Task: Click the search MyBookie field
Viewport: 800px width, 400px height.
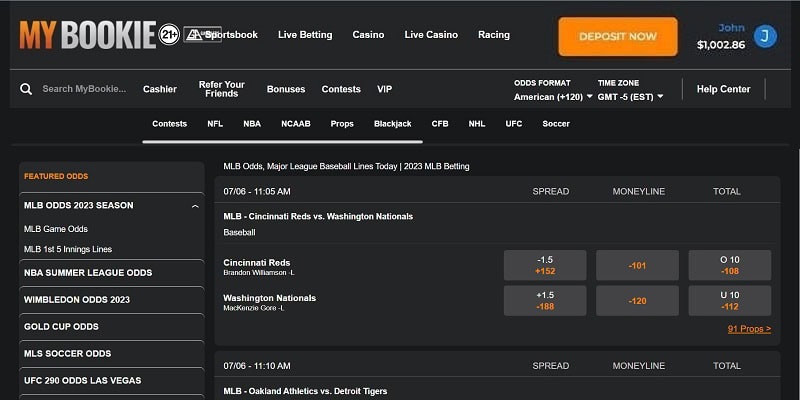Action: [x=84, y=89]
